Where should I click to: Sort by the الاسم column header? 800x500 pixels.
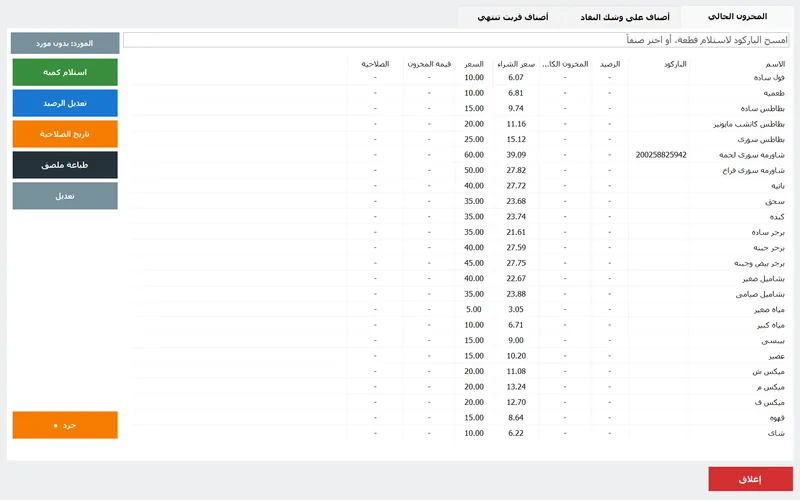775,64
